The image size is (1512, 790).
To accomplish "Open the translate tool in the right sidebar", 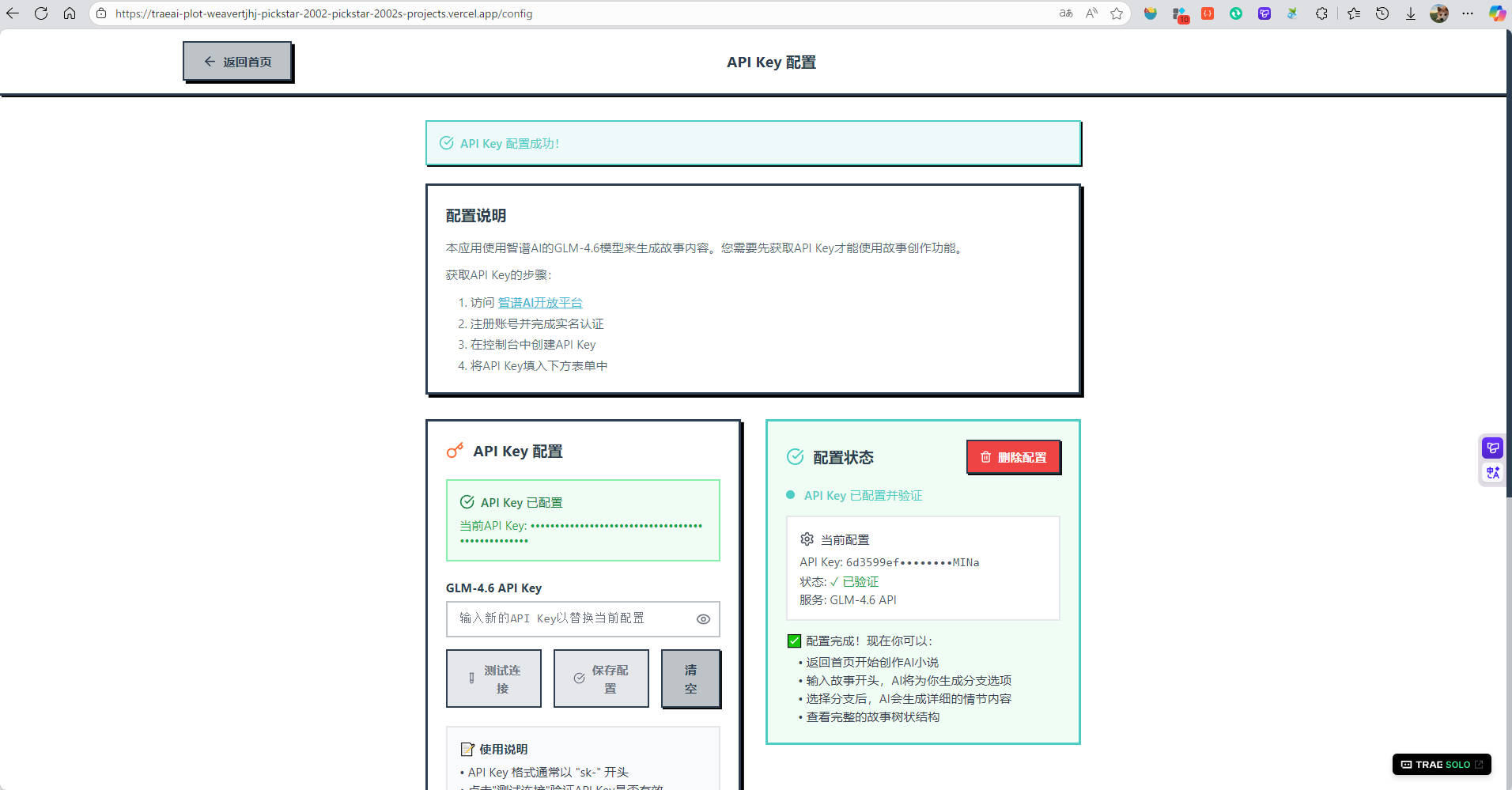I will pyautogui.click(x=1493, y=472).
